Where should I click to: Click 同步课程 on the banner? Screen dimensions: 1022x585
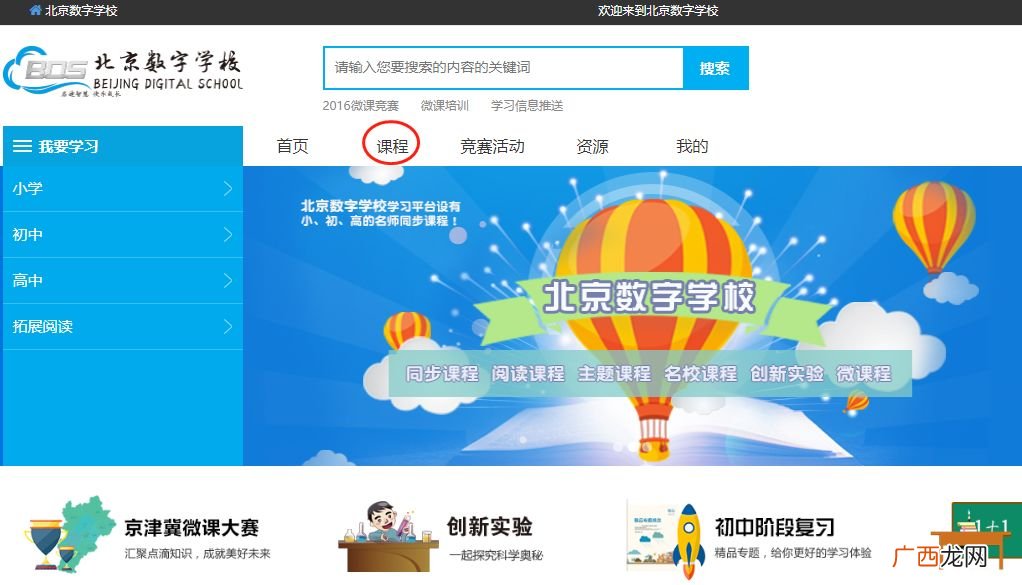point(442,374)
